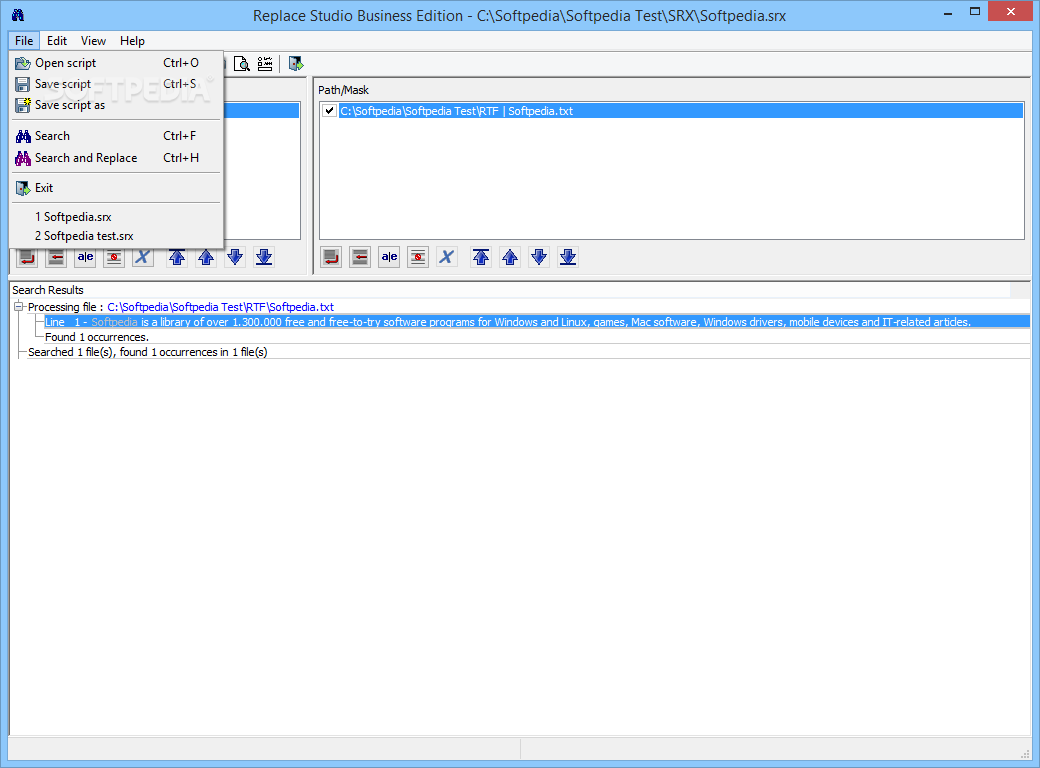The height and width of the screenshot is (768, 1040).
Task: Click the a|e edit button under Path/Mask
Action: click(x=389, y=257)
